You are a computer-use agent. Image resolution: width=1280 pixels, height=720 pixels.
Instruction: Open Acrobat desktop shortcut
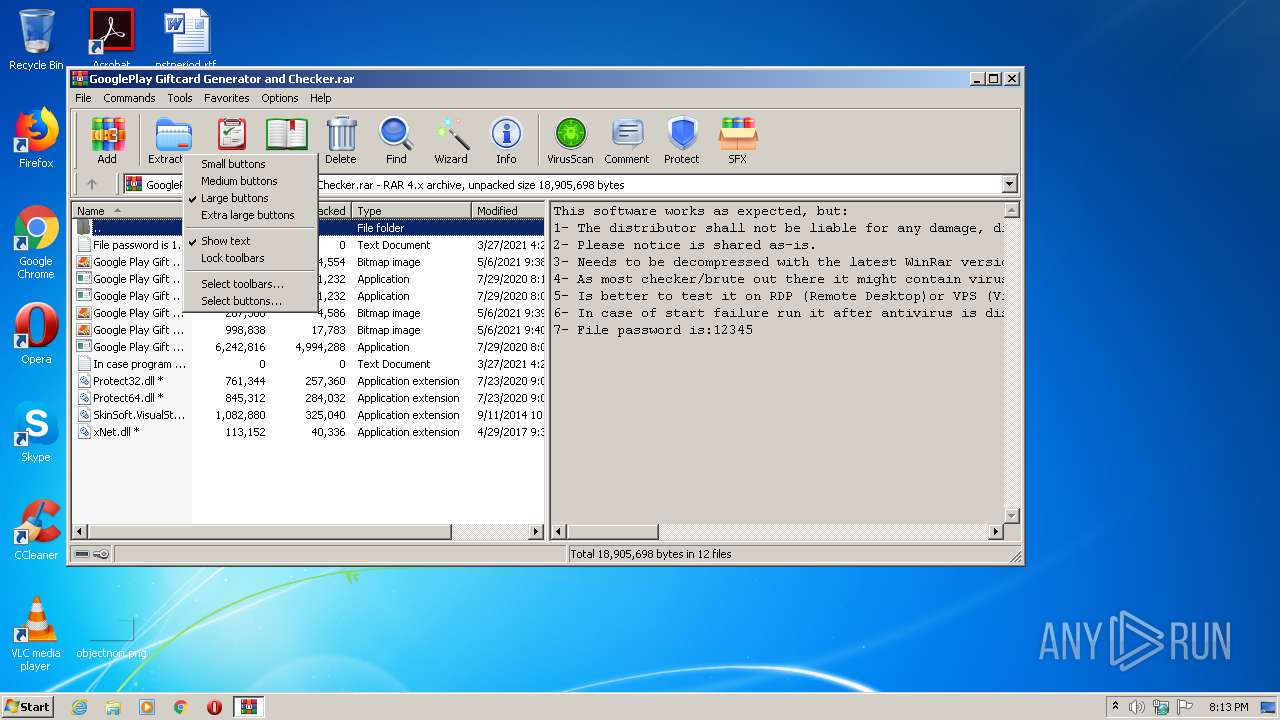111,38
